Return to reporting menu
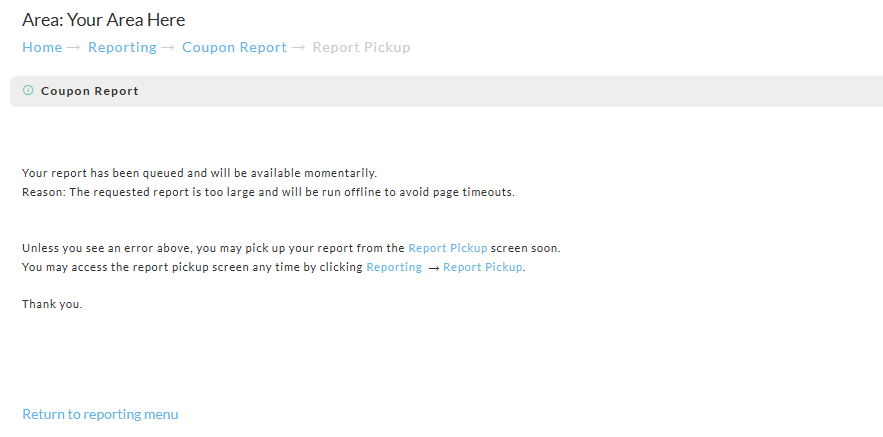This screenshot has width=883, height=437. tap(100, 414)
